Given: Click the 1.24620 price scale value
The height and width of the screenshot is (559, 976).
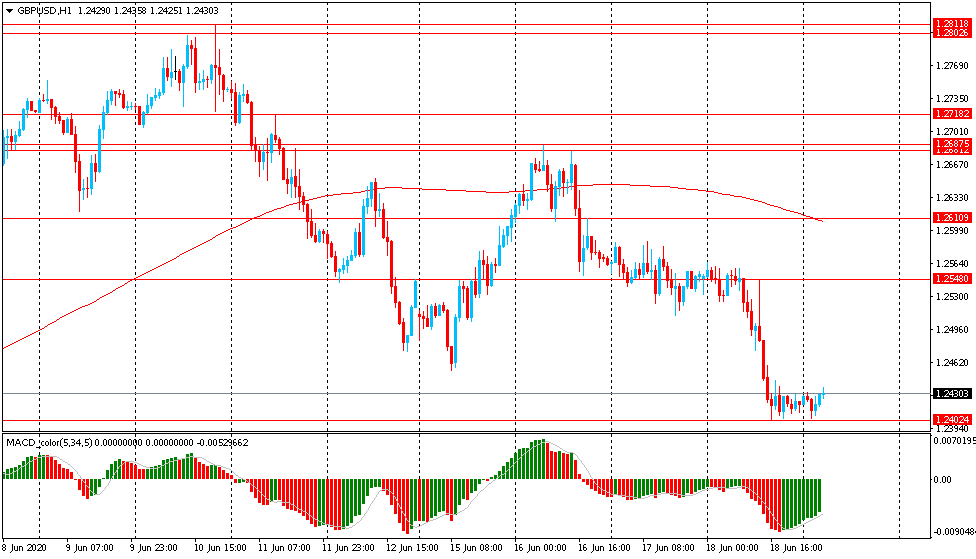Looking at the screenshot, I should point(952,363).
